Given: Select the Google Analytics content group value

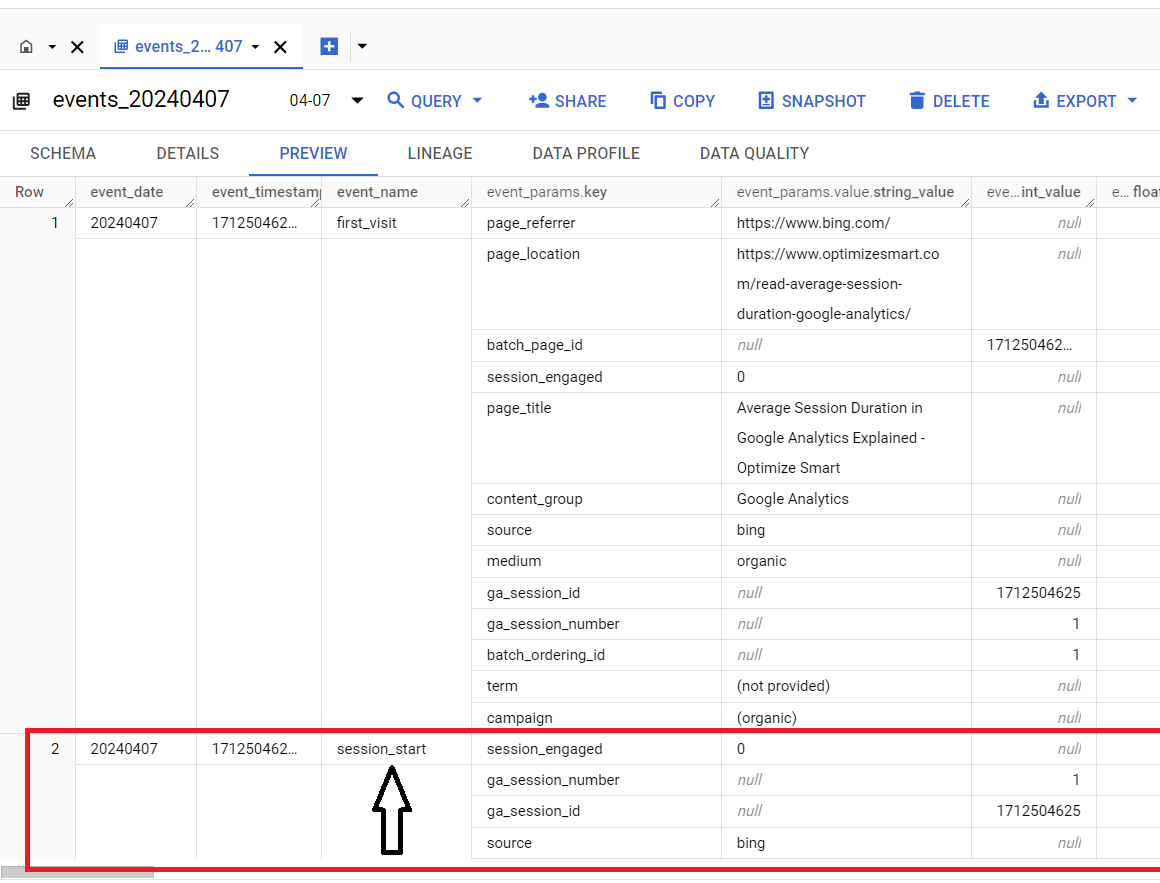Looking at the screenshot, I should click(x=792, y=499).
